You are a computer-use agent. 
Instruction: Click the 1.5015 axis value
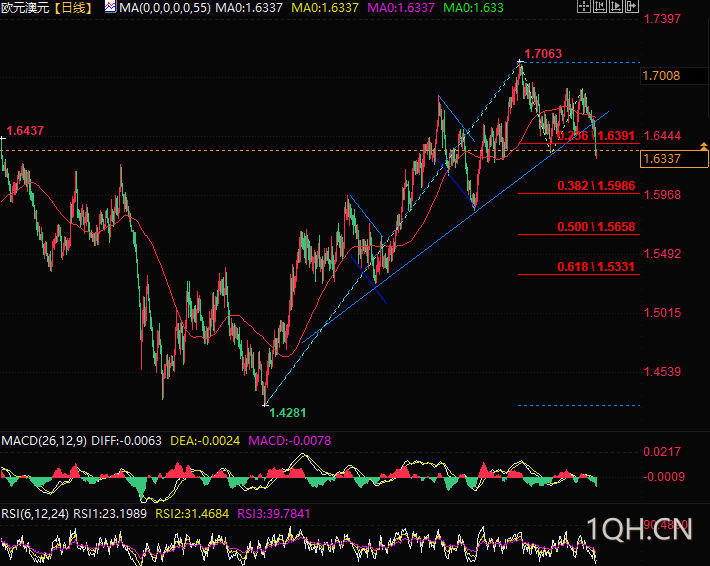pos(662,313)
